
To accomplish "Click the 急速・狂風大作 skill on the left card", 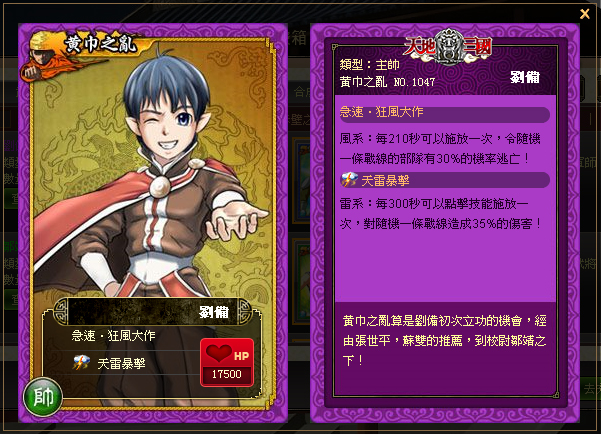I will click(x=113, y=335).
